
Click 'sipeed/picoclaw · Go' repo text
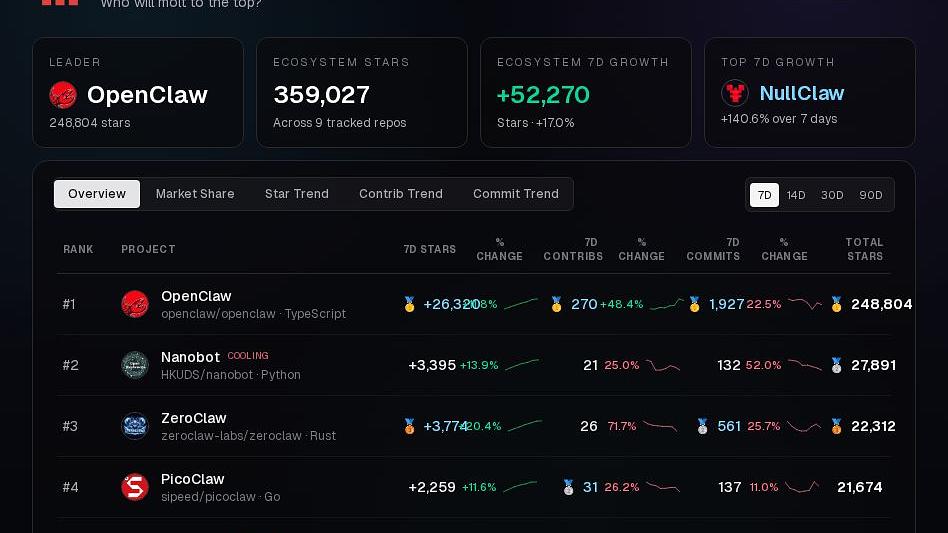(220, 497)
